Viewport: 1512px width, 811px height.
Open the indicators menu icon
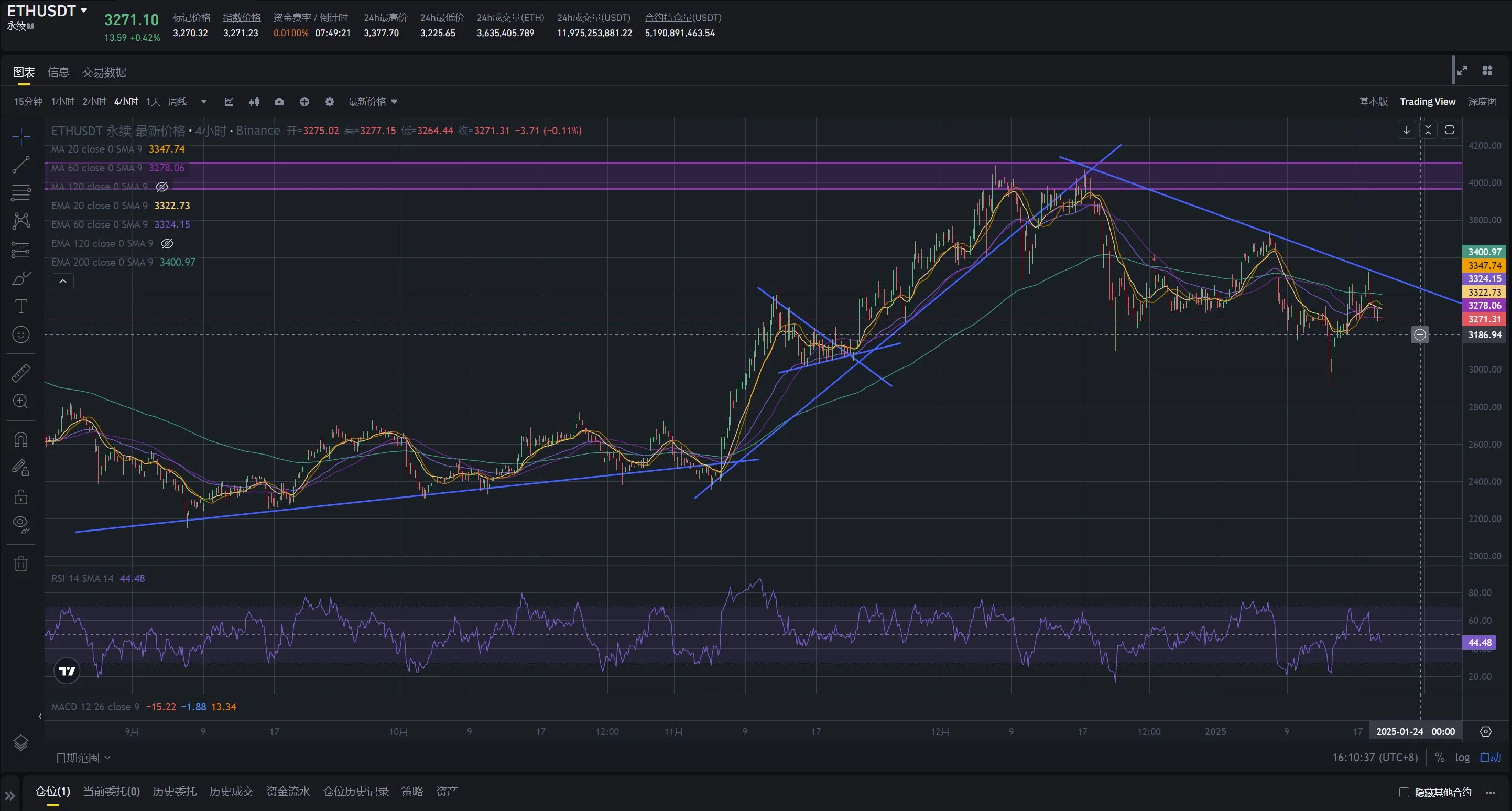click(x=229, y=102)
